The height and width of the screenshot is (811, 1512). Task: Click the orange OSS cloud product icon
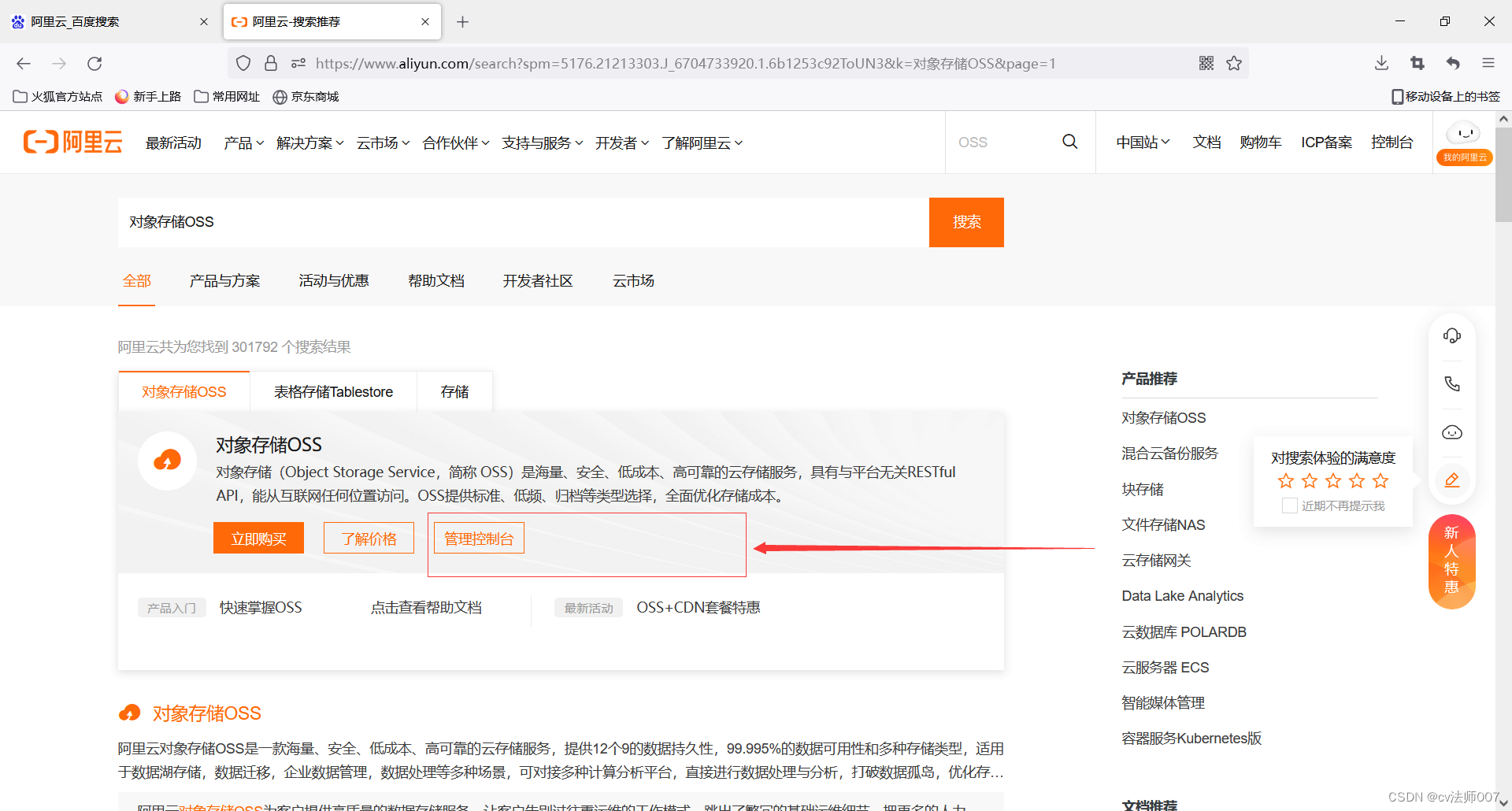[x=167, y=461]
